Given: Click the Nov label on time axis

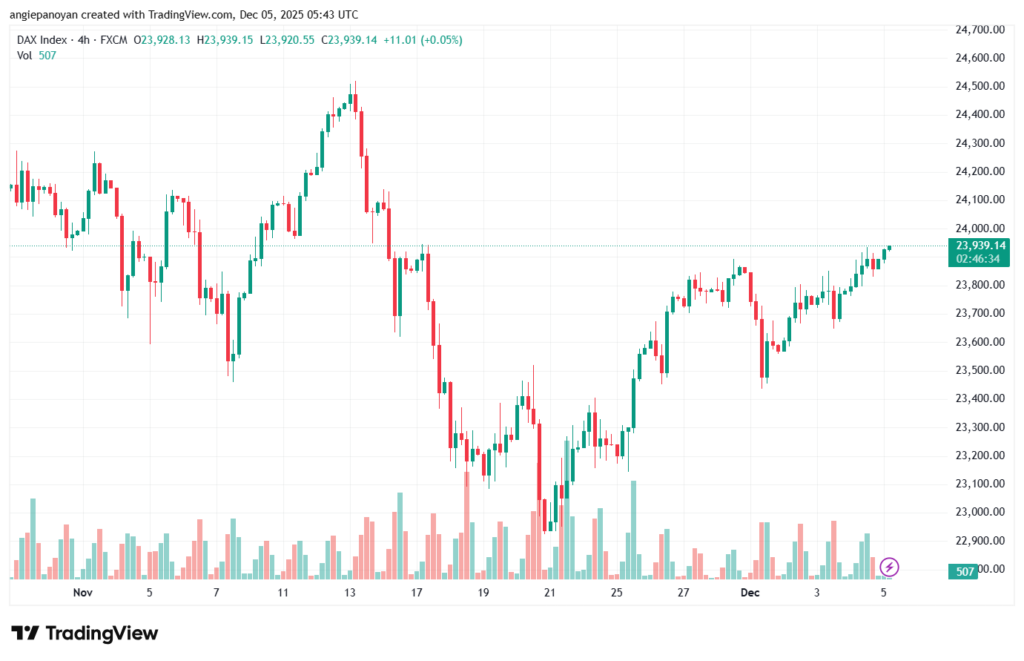Looking at the screenshot, I should tap(83, 592).
